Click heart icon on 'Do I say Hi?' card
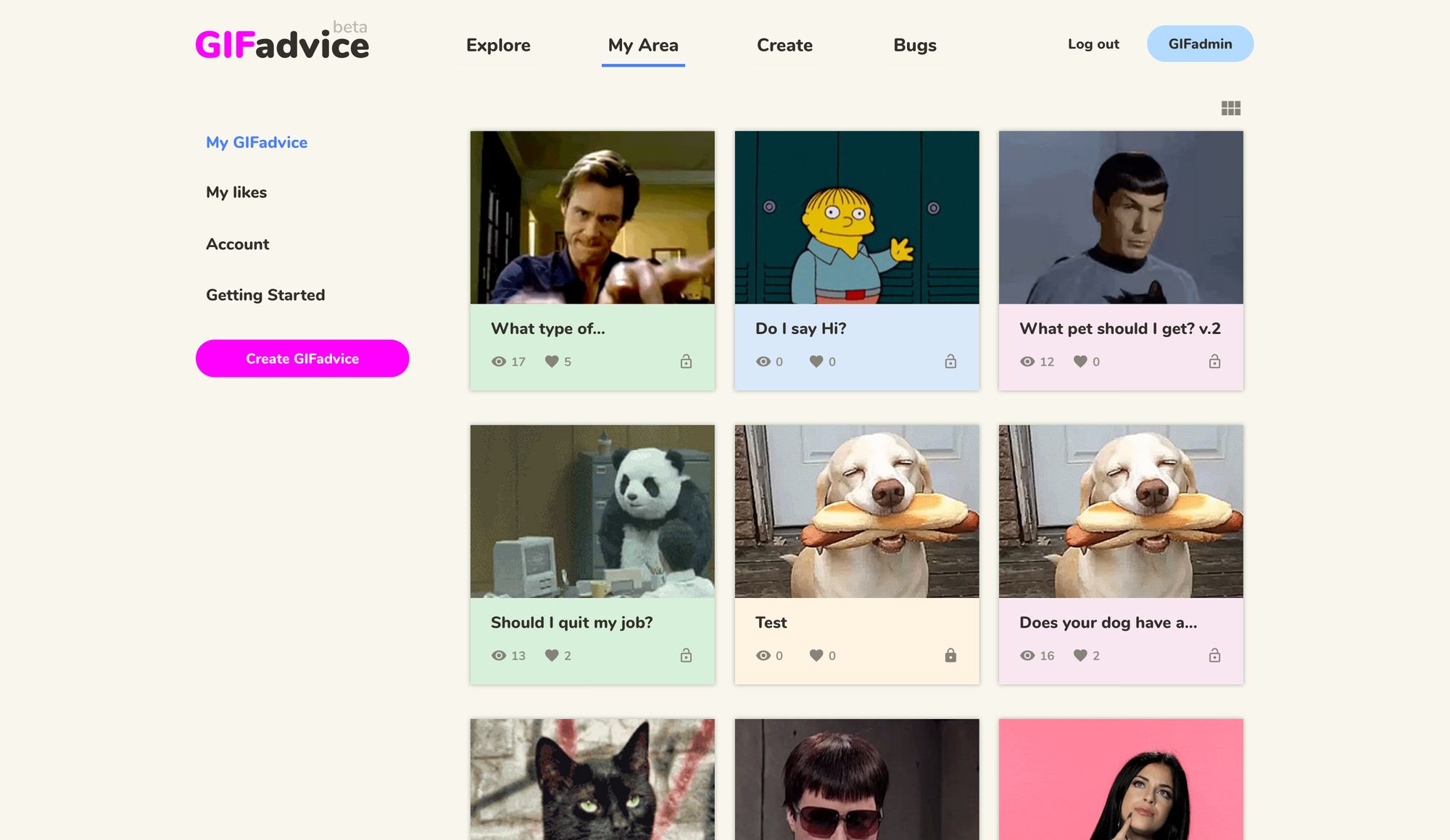1450x840 pixels. point(816,361)
